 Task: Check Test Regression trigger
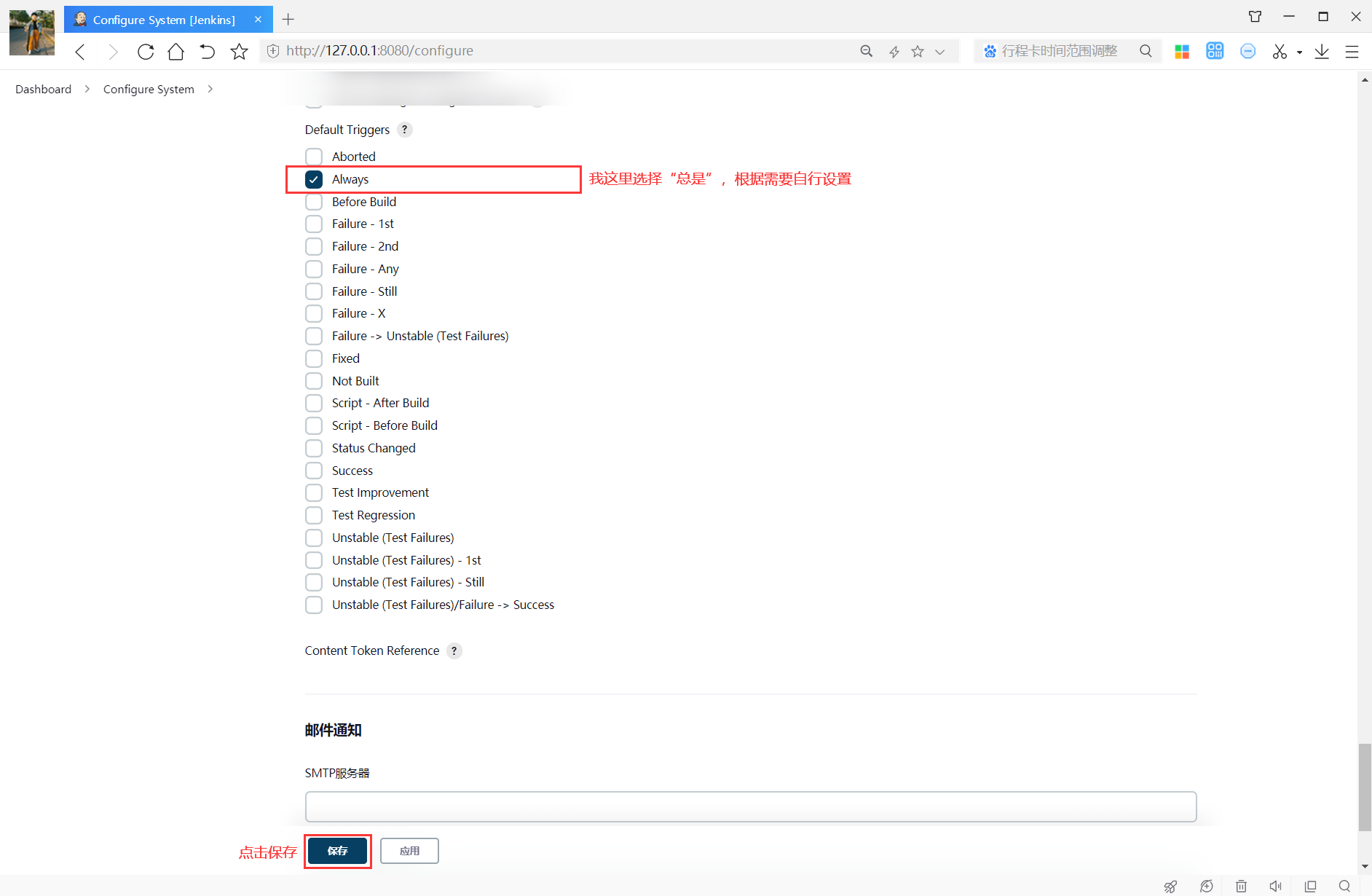[314, 515]
